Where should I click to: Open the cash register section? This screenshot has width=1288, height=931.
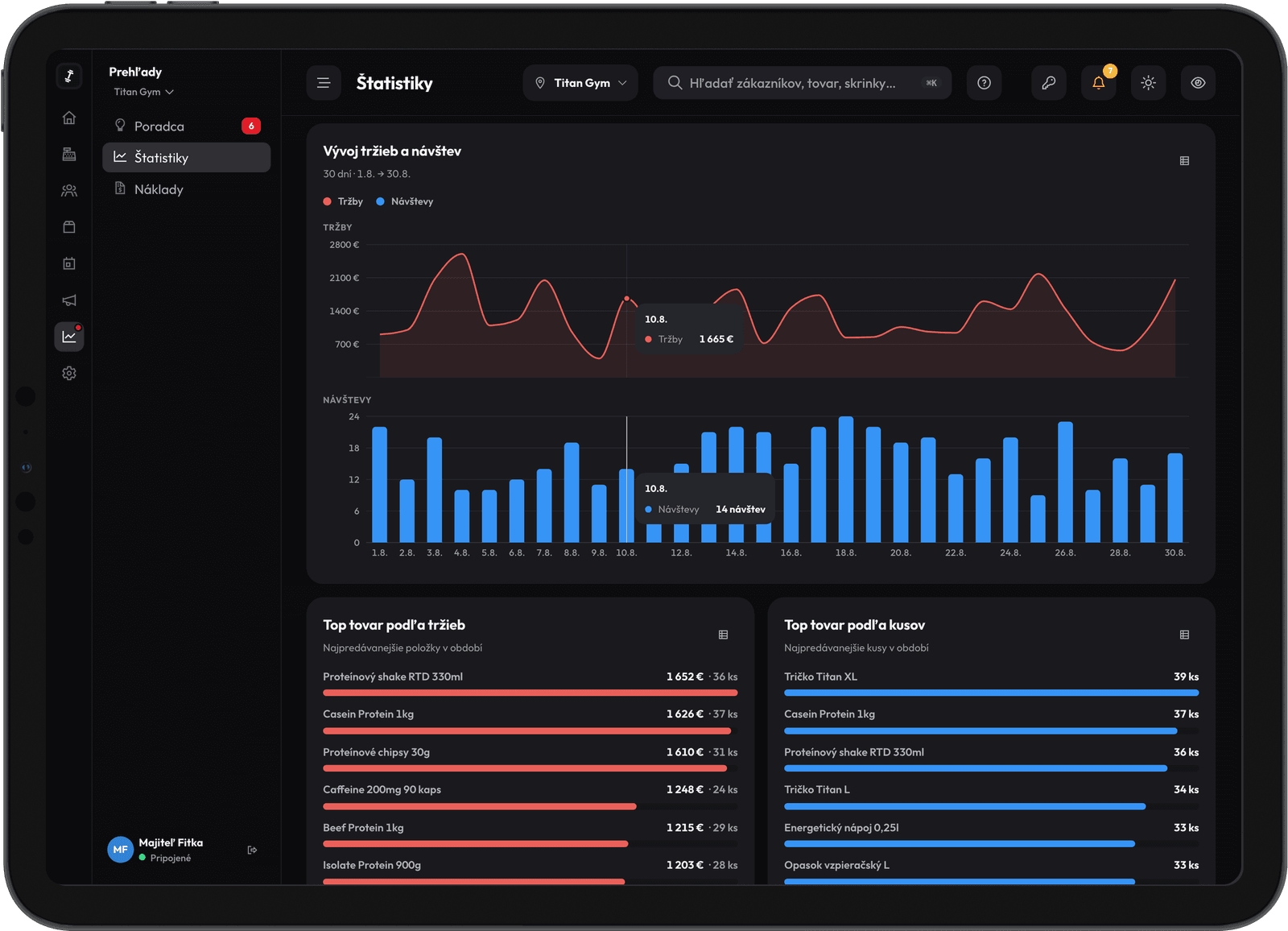coord(69,154)
